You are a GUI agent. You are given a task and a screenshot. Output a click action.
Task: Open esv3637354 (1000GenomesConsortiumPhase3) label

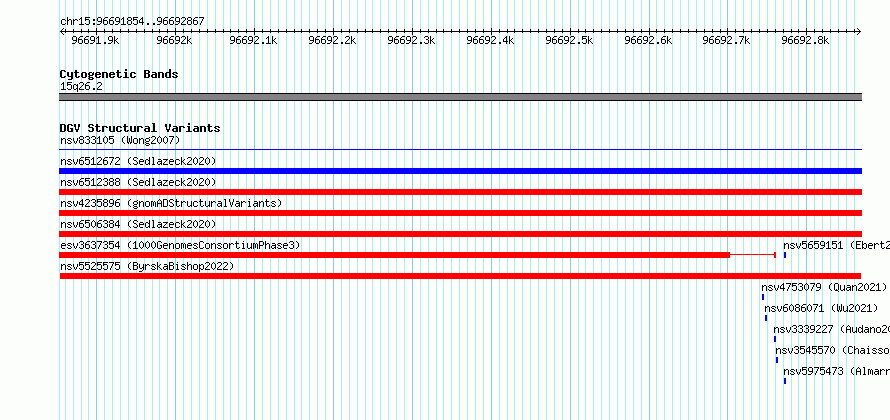[180, 245]
